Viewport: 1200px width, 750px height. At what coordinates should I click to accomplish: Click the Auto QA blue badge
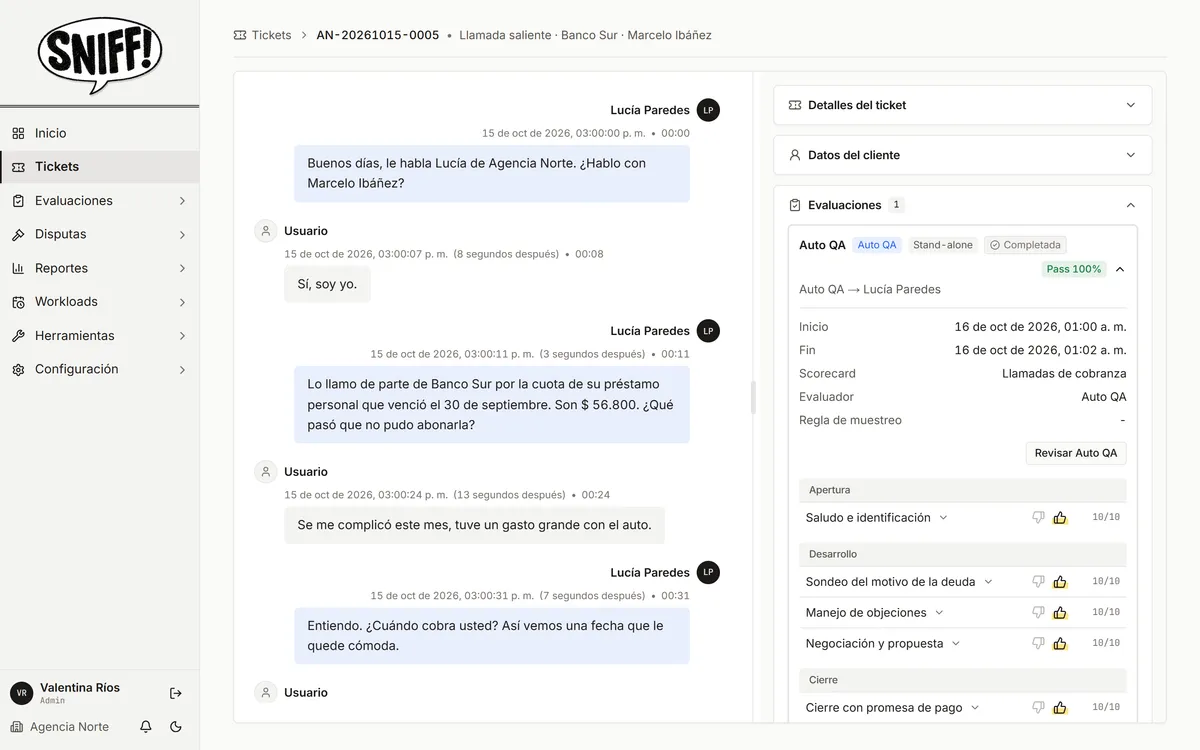(877, 245)
